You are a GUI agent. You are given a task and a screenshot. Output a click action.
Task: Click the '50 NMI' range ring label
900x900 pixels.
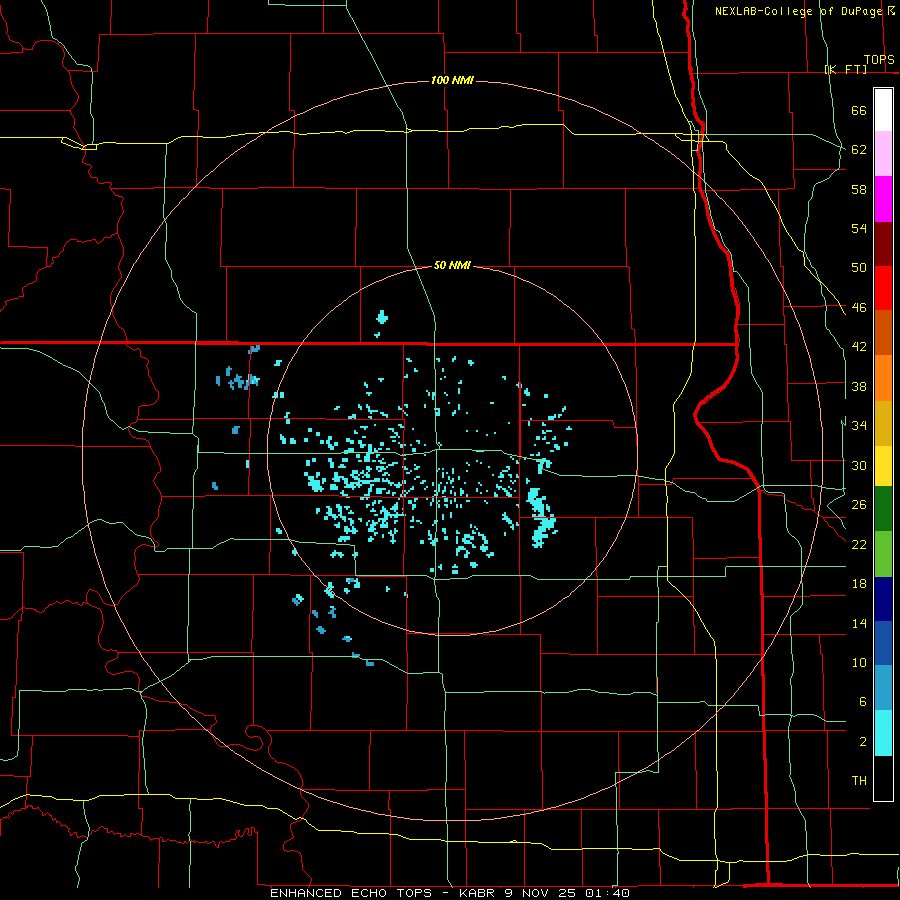click(x=452, y=265)
